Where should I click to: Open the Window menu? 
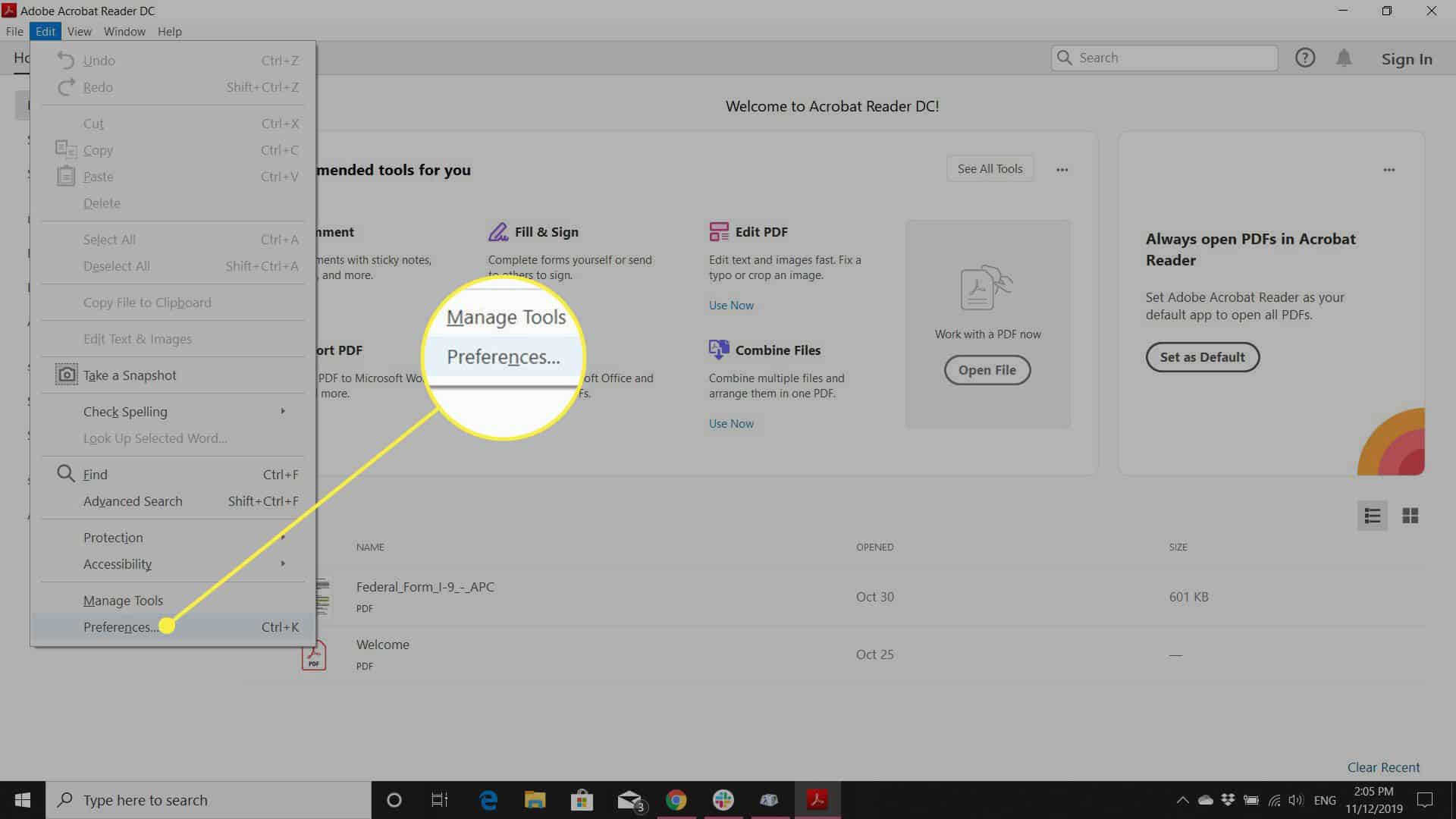[124, 31]
